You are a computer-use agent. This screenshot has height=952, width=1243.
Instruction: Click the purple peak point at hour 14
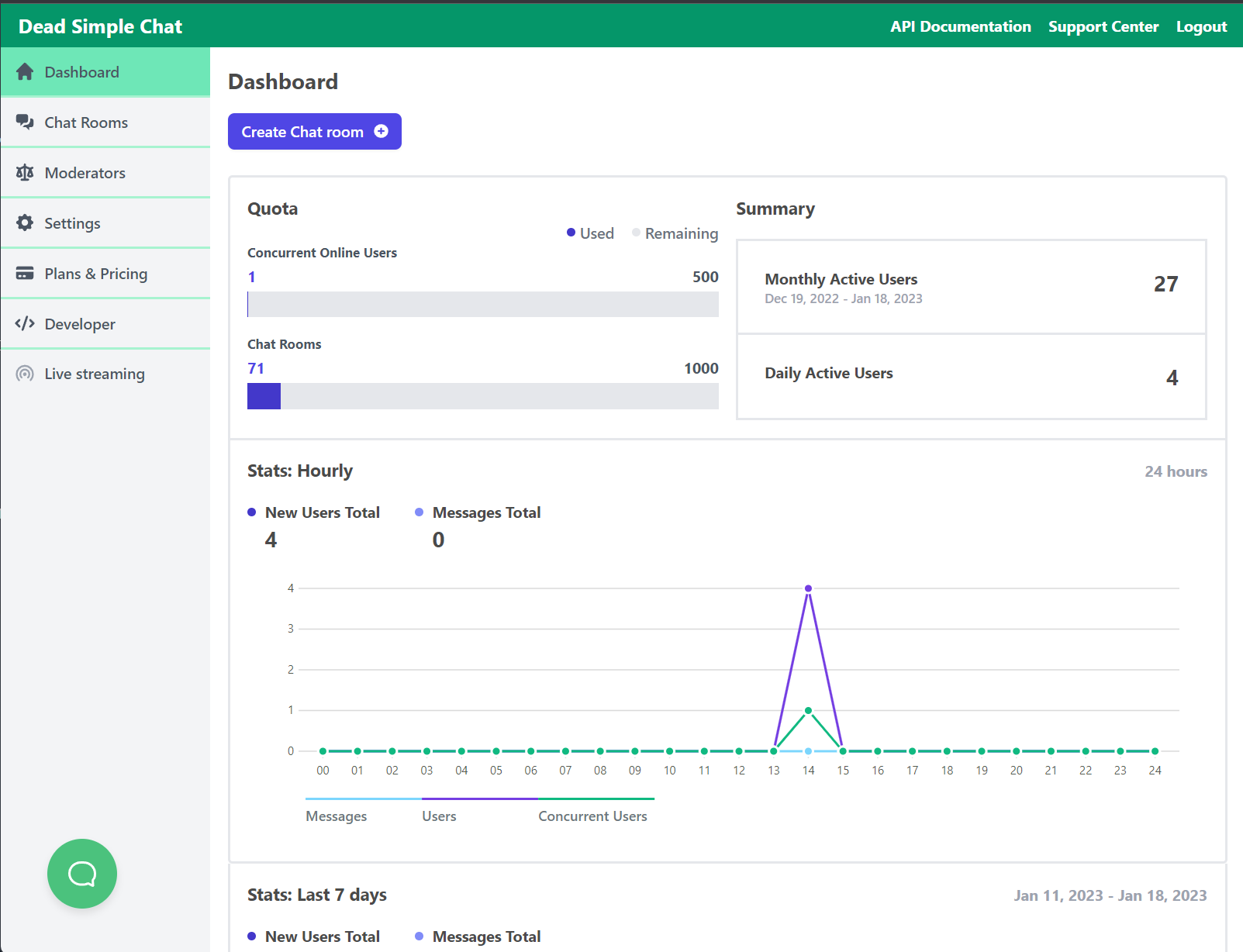pos(808,588)
